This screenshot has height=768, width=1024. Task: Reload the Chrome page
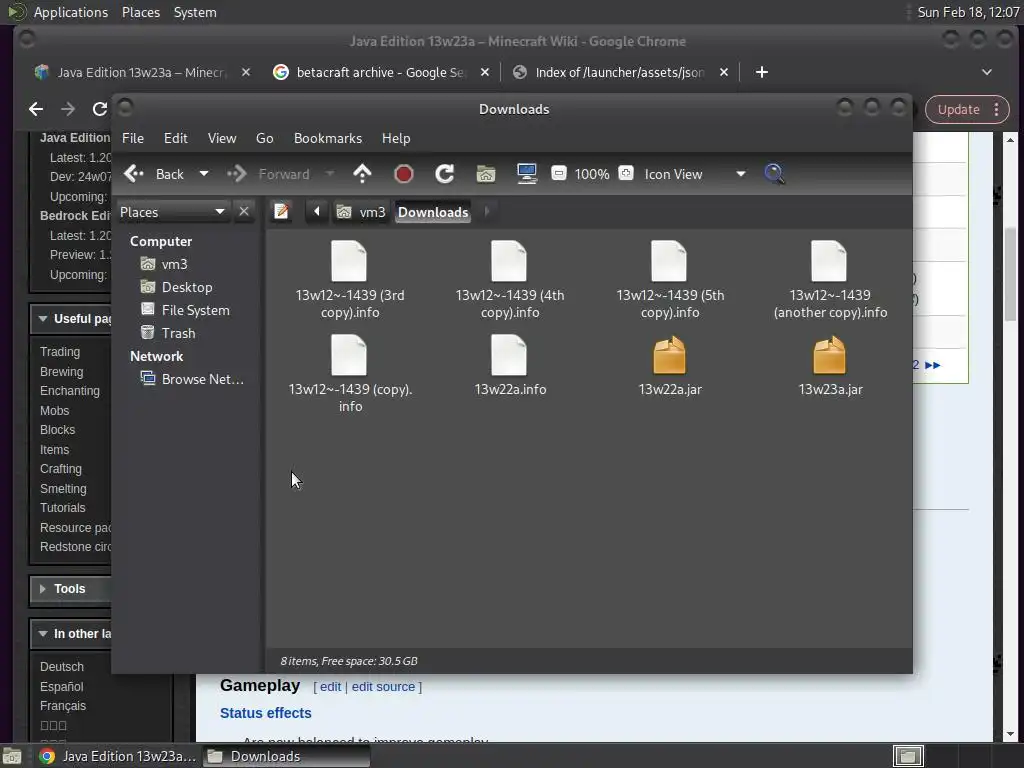pos(99,109)
